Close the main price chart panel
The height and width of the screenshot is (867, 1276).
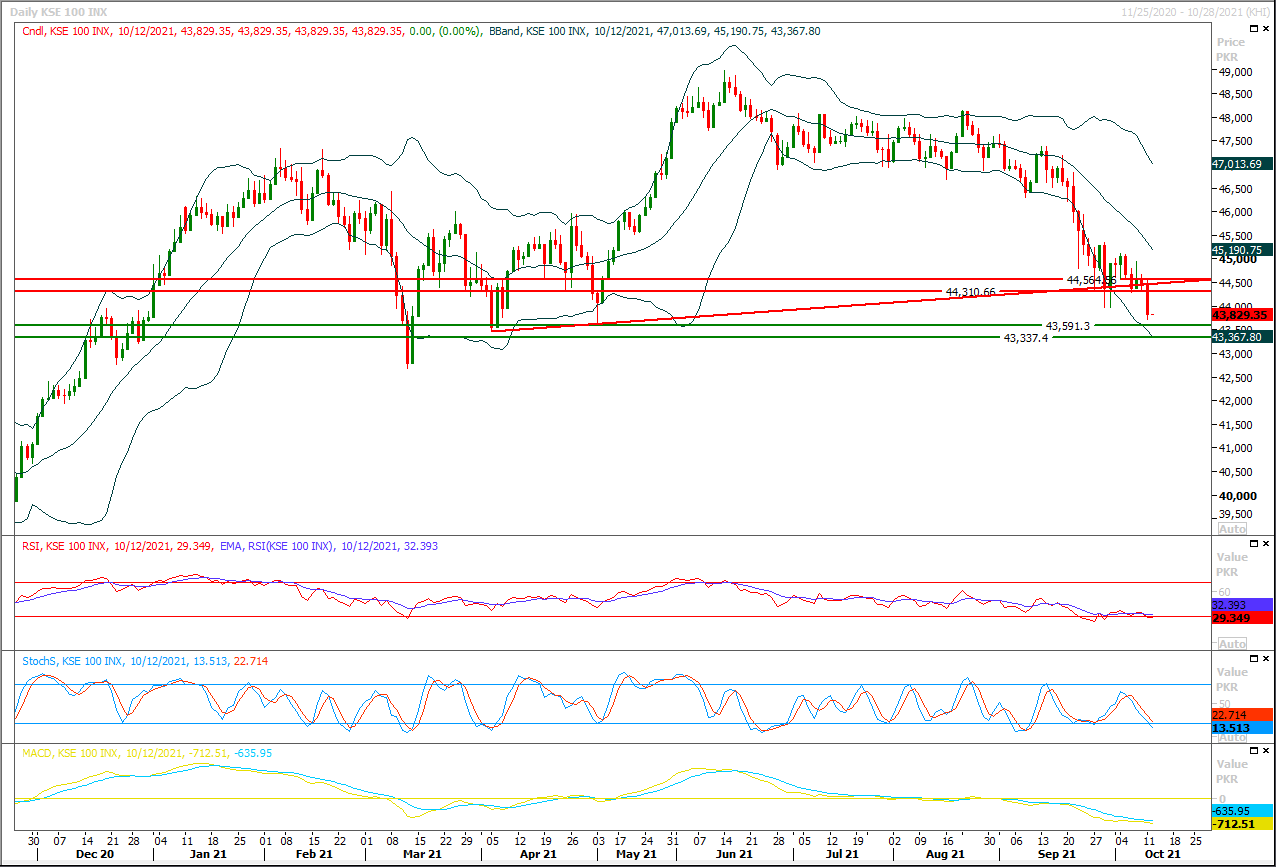click(1267, 30)
